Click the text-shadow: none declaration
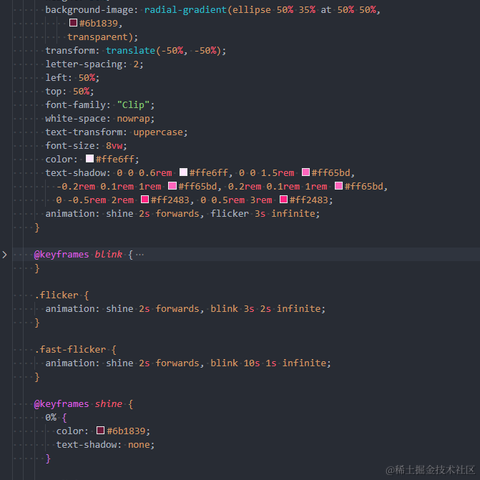Screen dimensions: 480x480 pyautogui.click(x=105, y=445)
